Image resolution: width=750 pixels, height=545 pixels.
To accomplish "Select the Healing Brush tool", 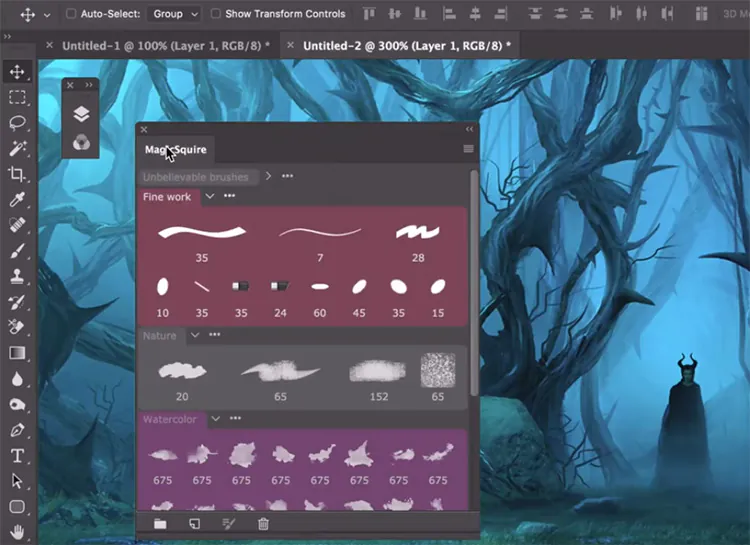I will [17, 224].
